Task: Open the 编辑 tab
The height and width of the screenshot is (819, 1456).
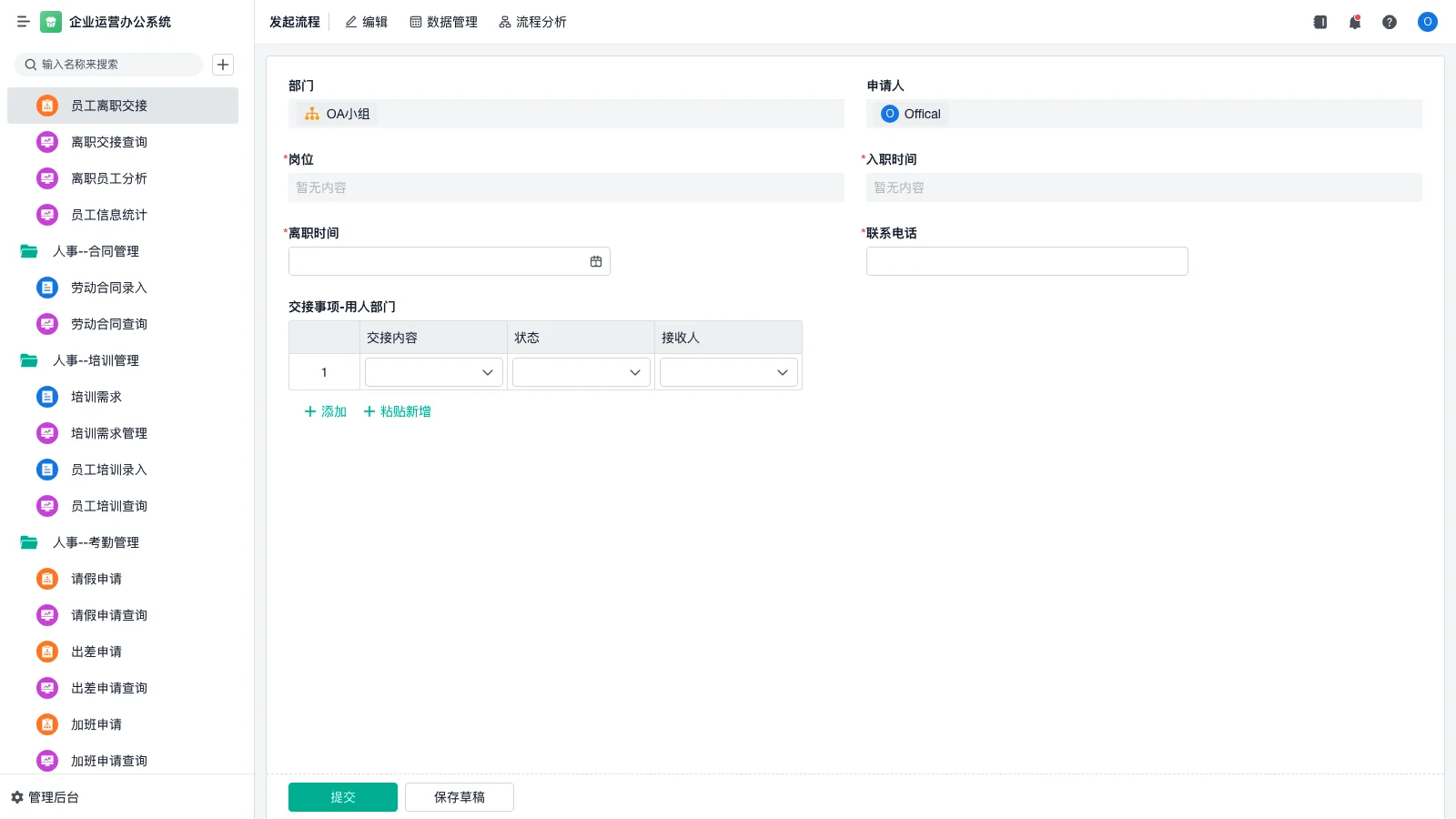Action: pos(366,22)
